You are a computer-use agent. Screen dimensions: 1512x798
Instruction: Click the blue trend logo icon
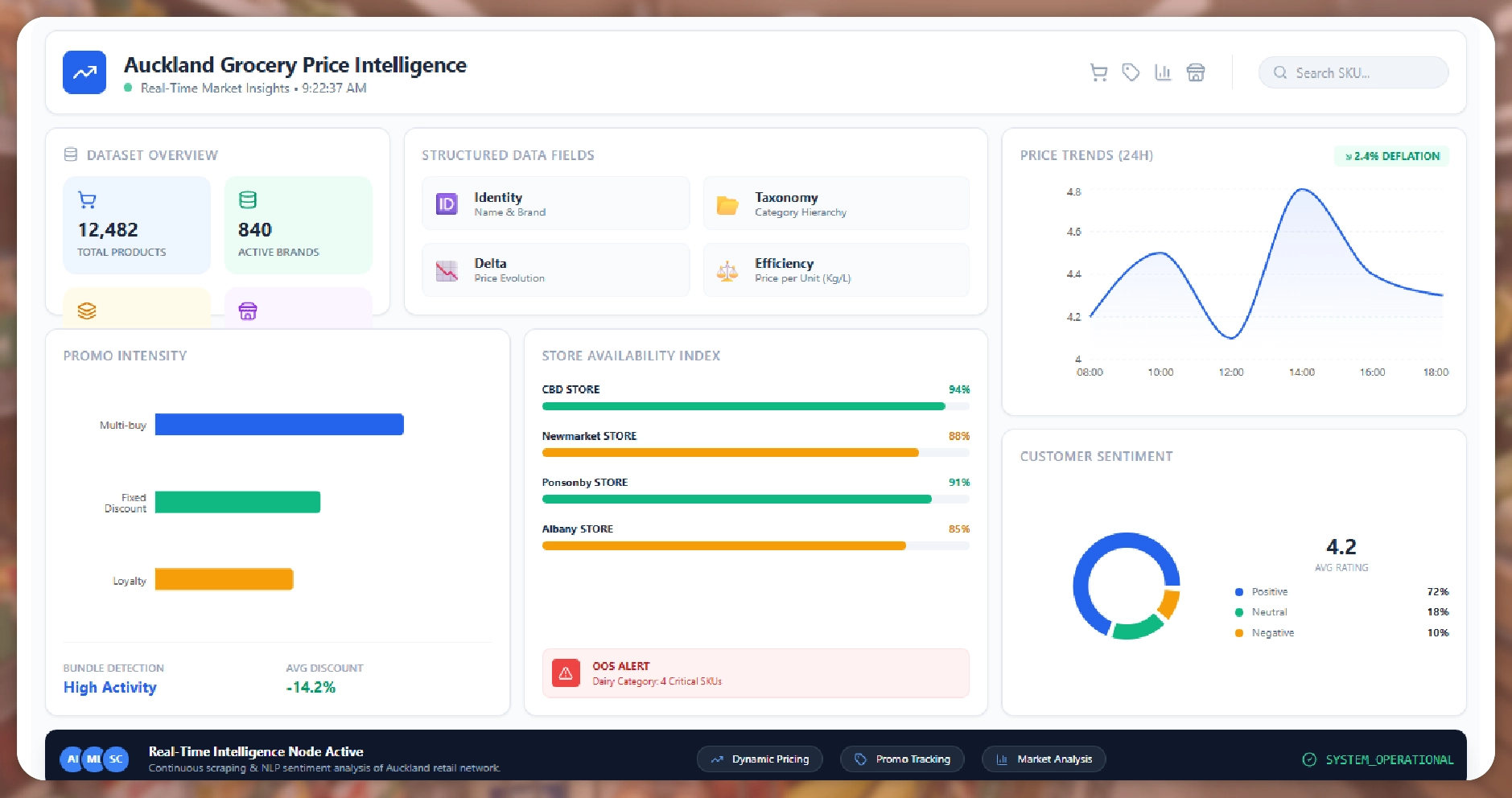click(x=84, y=72)
